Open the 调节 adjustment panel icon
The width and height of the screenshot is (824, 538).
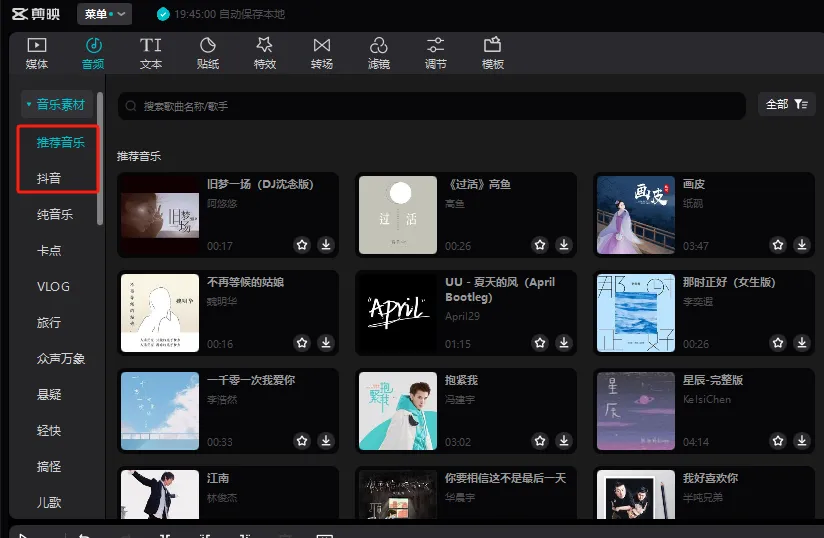435,53
